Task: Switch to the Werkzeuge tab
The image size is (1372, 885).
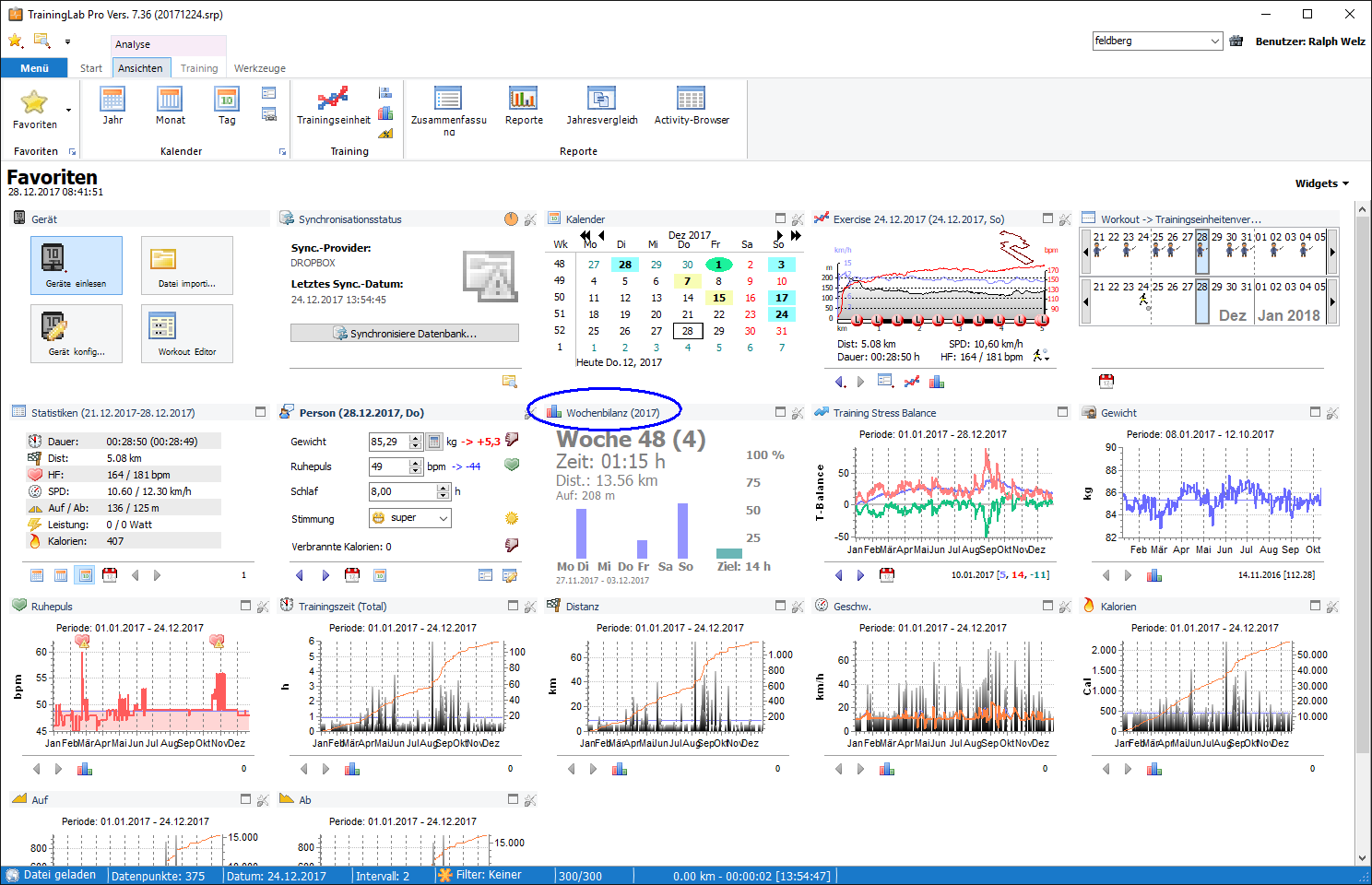Action: coord(260,68)
